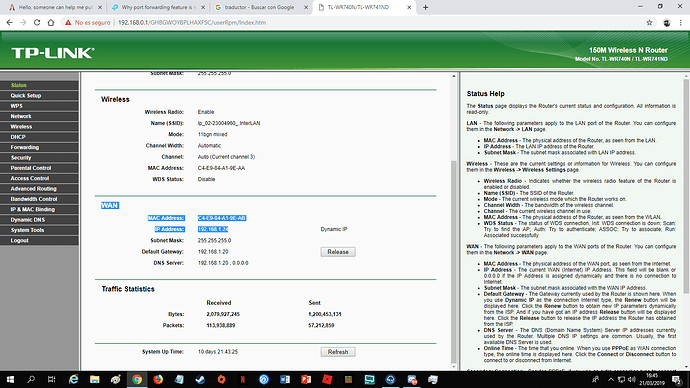Open the Chrome profile avatar
The image size is (690, 388).
(x=667, y=23)
